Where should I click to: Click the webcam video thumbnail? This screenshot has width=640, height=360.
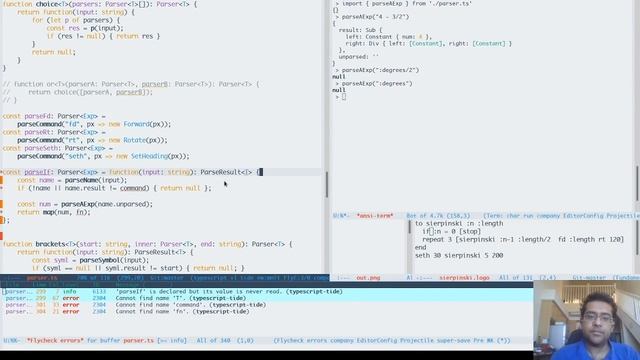click(x=587, y=320)
